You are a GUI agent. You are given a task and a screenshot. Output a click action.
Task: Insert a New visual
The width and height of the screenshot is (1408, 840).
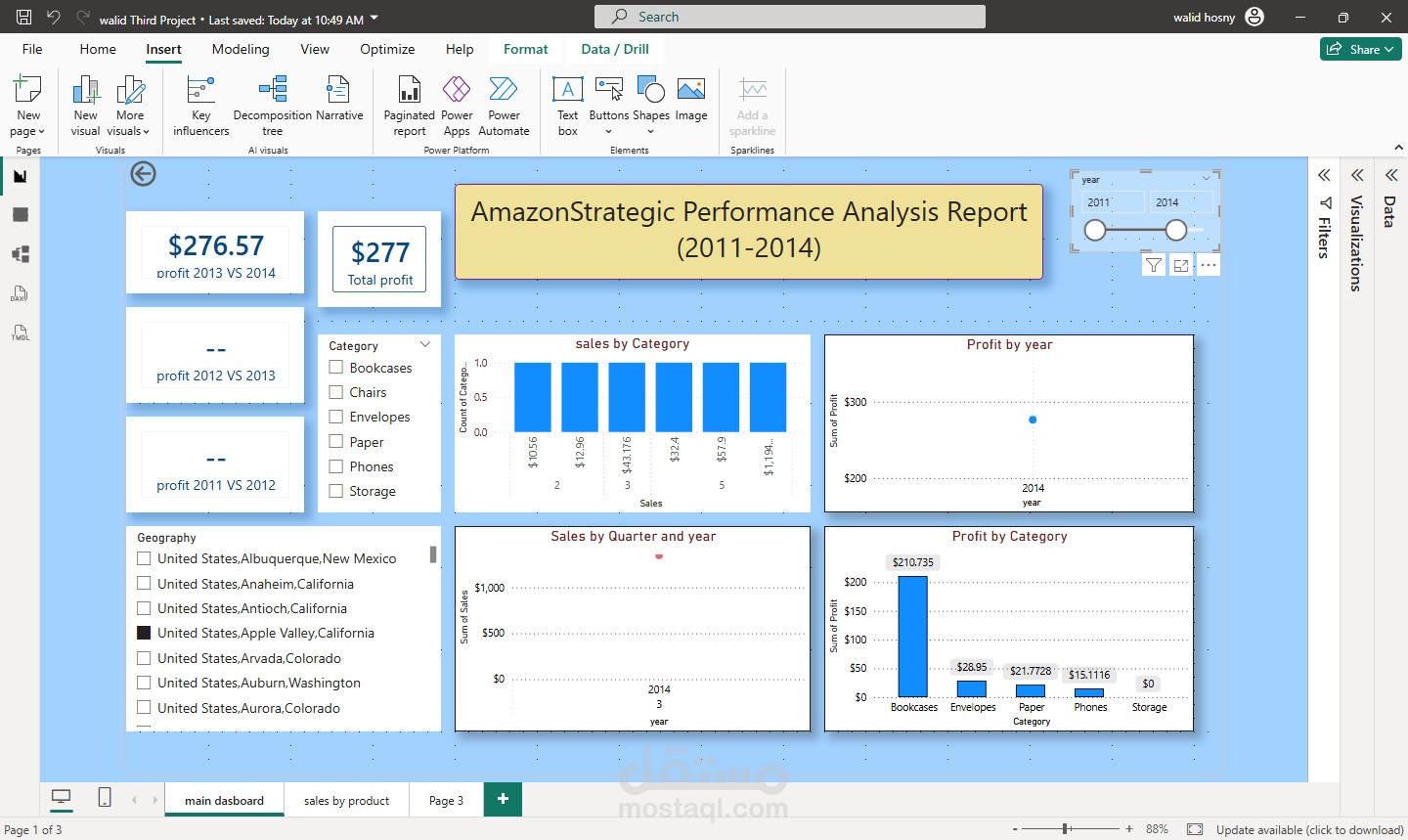(86, 107)
